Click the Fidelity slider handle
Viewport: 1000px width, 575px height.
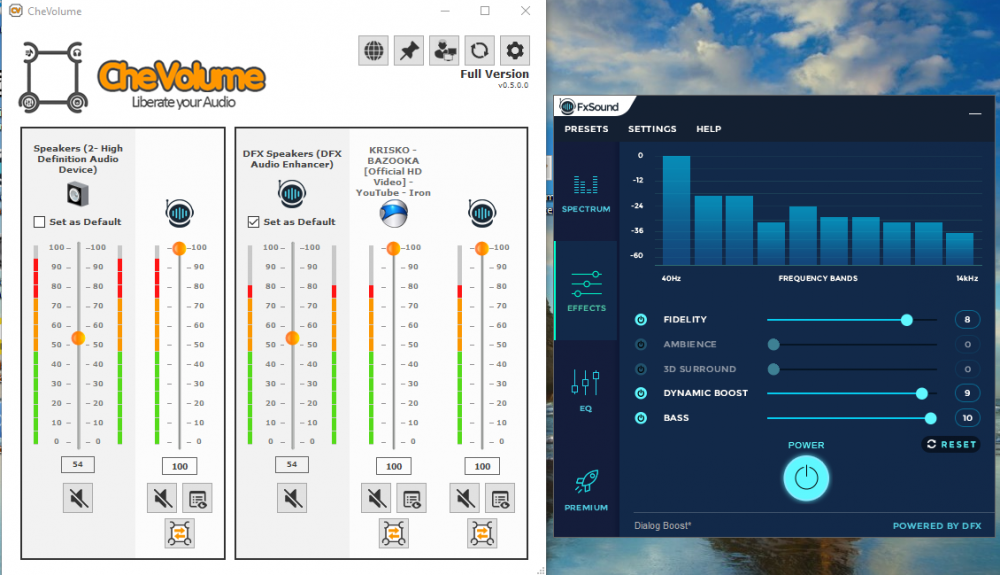click(x=906, y=320)
